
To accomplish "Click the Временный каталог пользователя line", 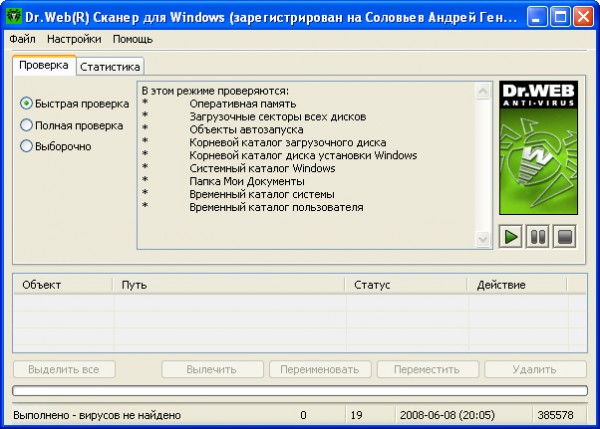I will click(x=276, y=207).
